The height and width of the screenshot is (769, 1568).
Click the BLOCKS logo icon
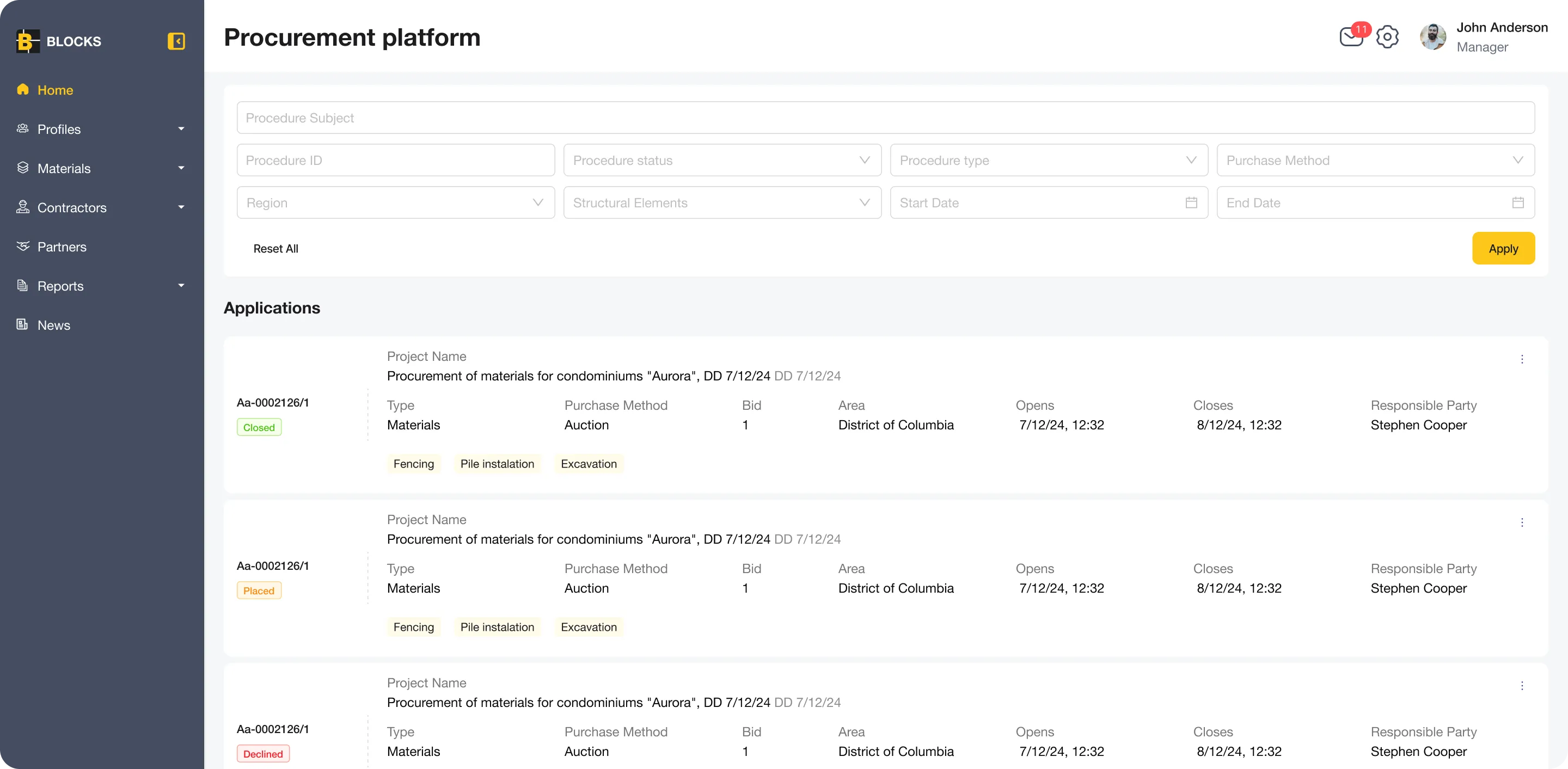27,41
